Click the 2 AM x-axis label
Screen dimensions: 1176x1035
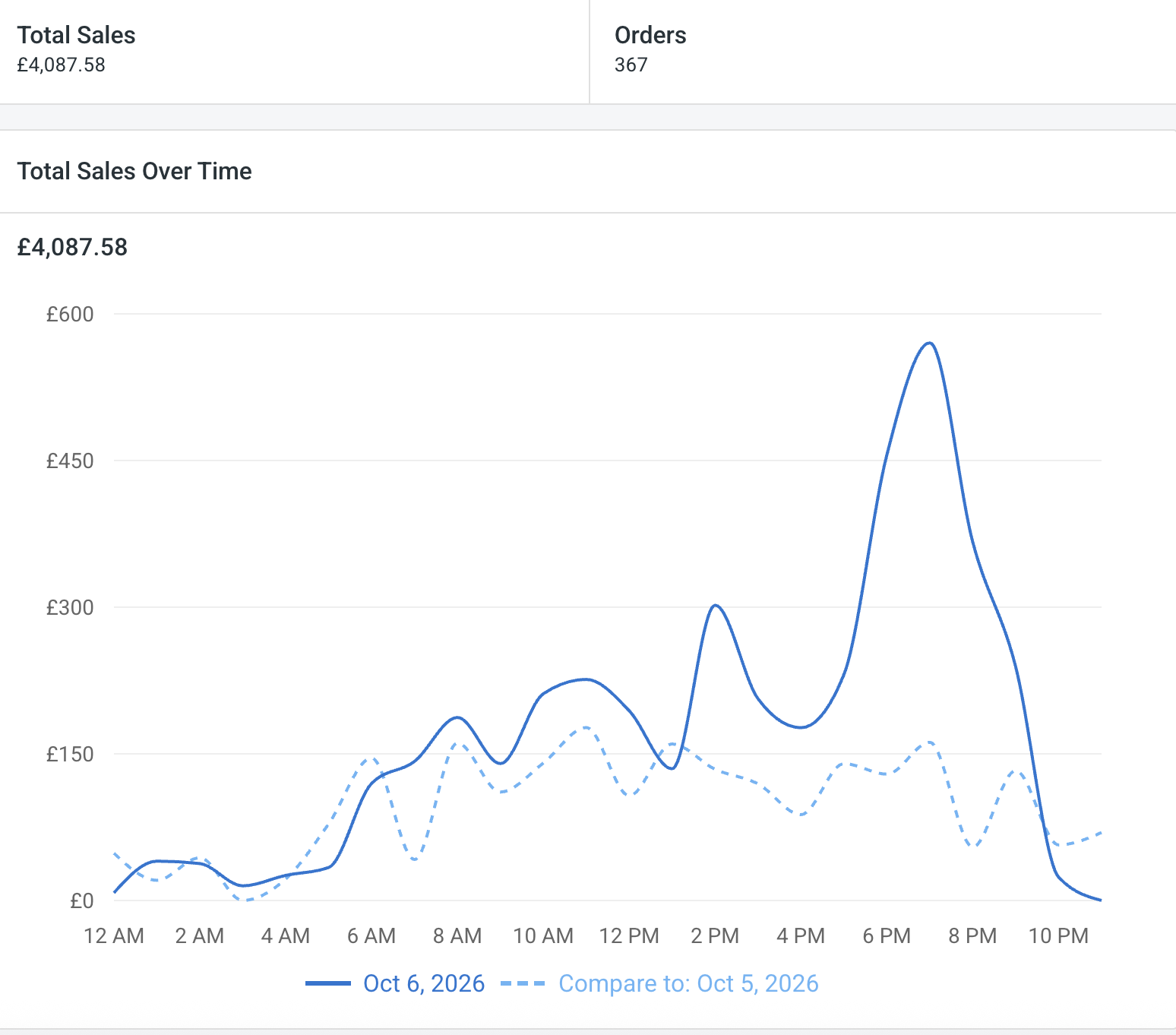200,935
